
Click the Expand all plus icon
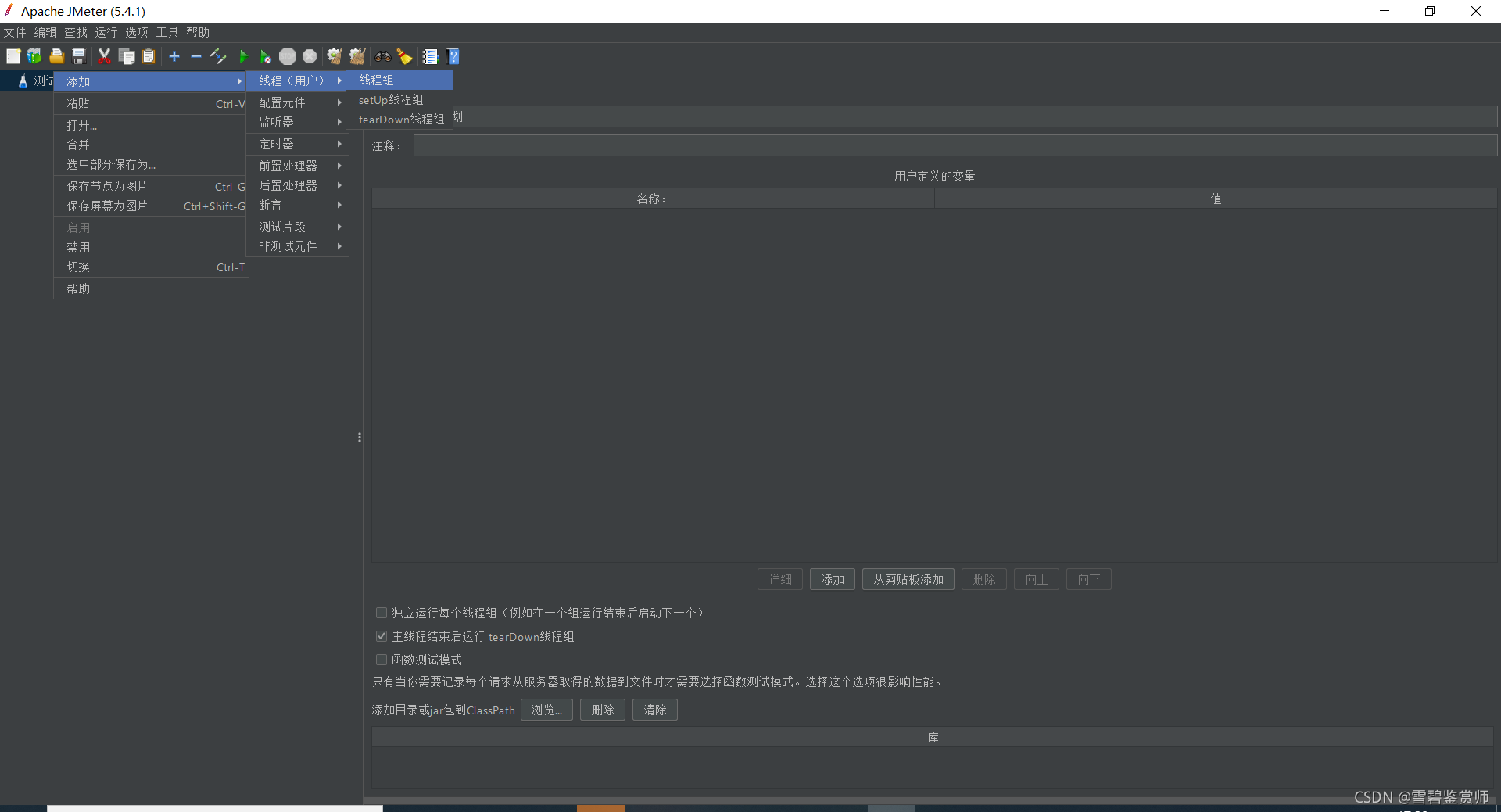click(174, 56)
